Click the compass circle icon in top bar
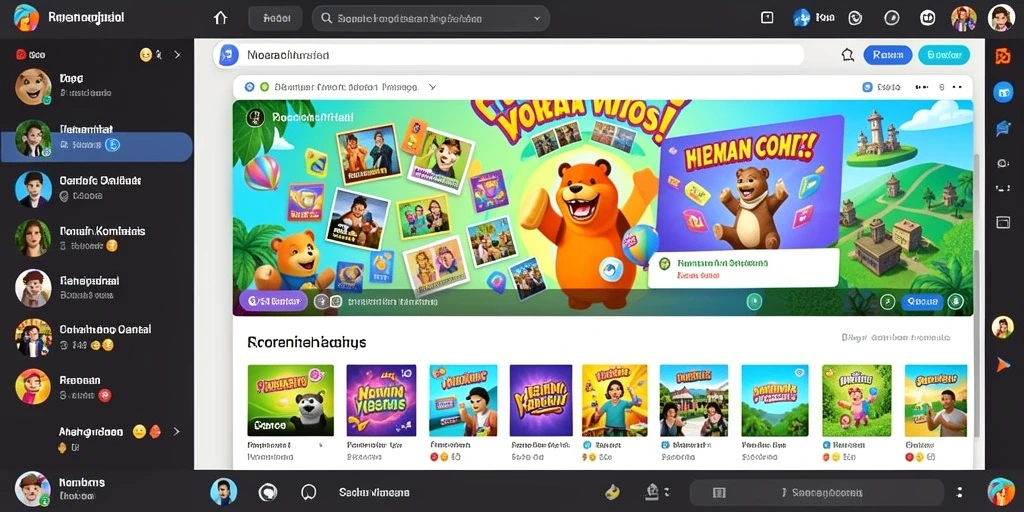 (891, 18)
